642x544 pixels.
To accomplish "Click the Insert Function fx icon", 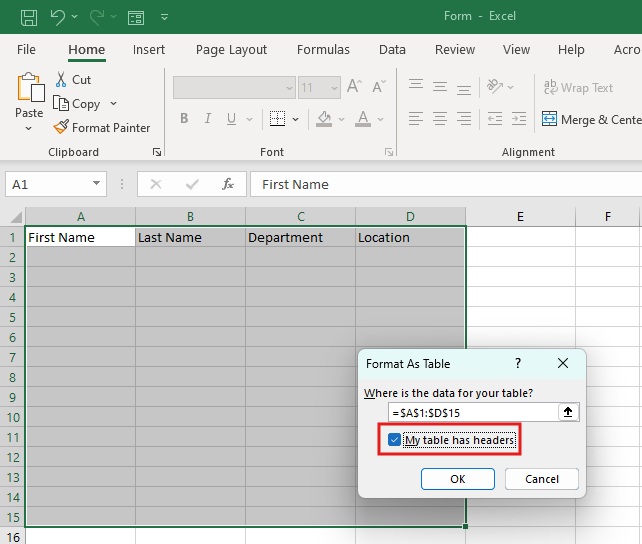I will point(228,184).
